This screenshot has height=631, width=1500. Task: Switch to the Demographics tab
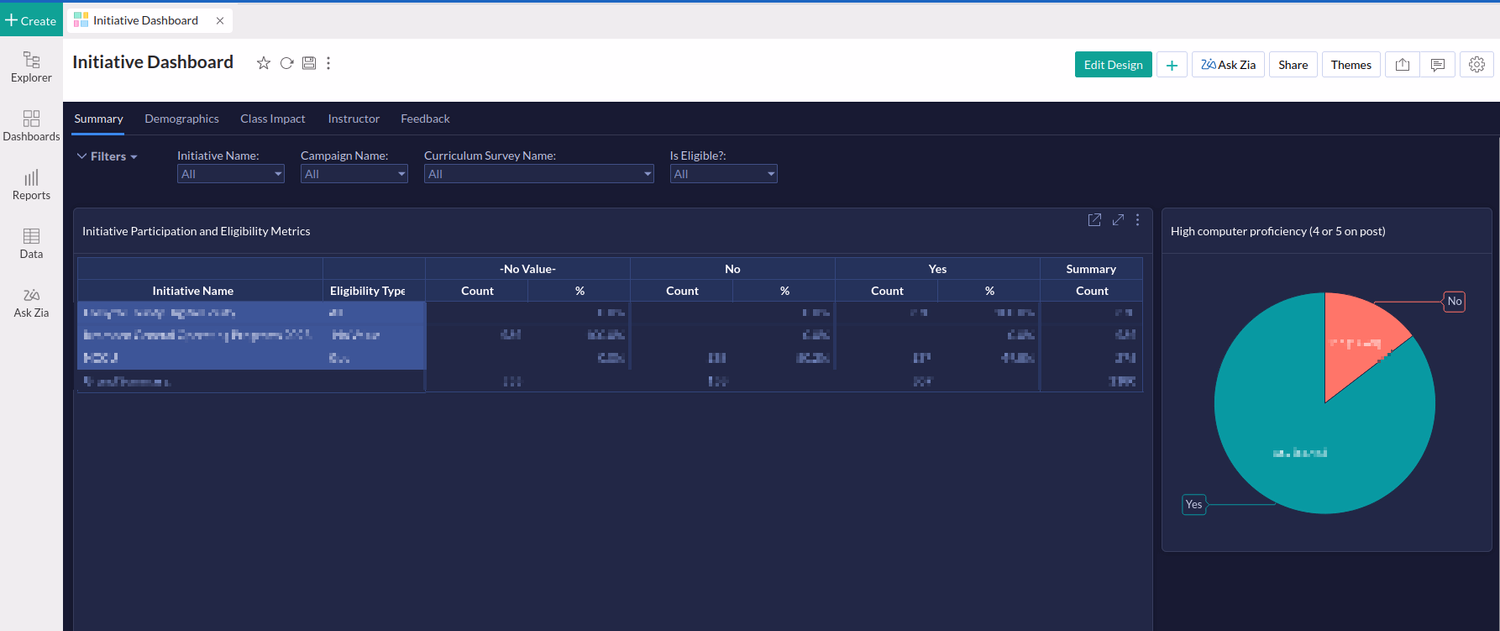[x=181, y=118]
